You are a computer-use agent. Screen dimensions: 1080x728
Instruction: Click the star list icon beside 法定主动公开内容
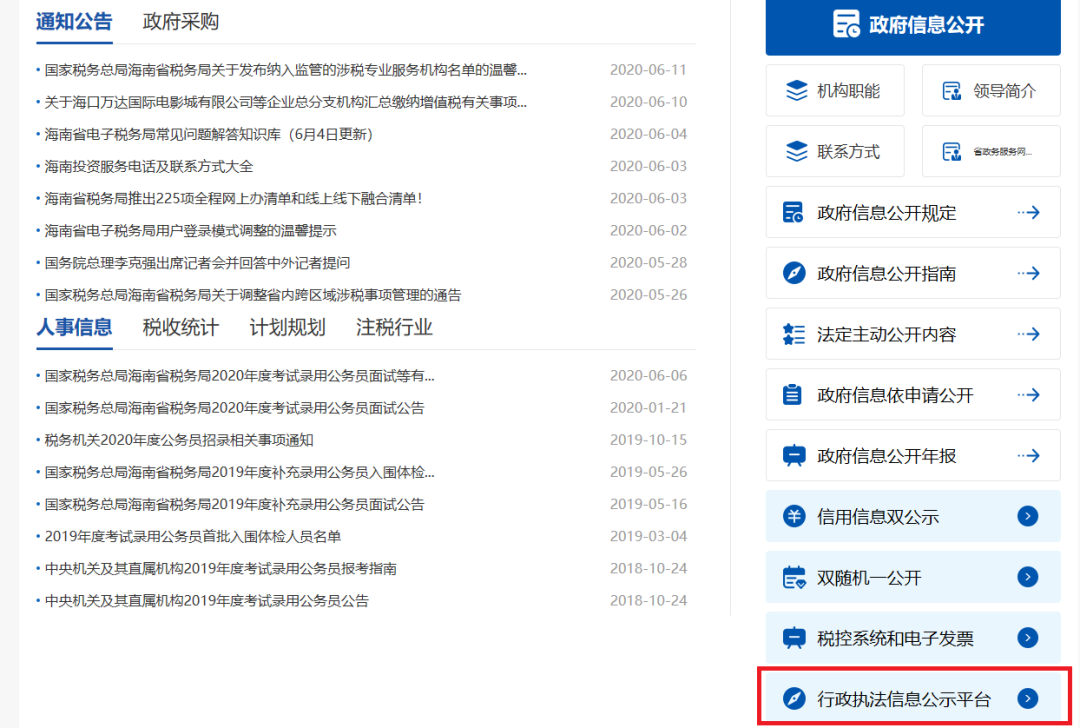coord(794,334)
